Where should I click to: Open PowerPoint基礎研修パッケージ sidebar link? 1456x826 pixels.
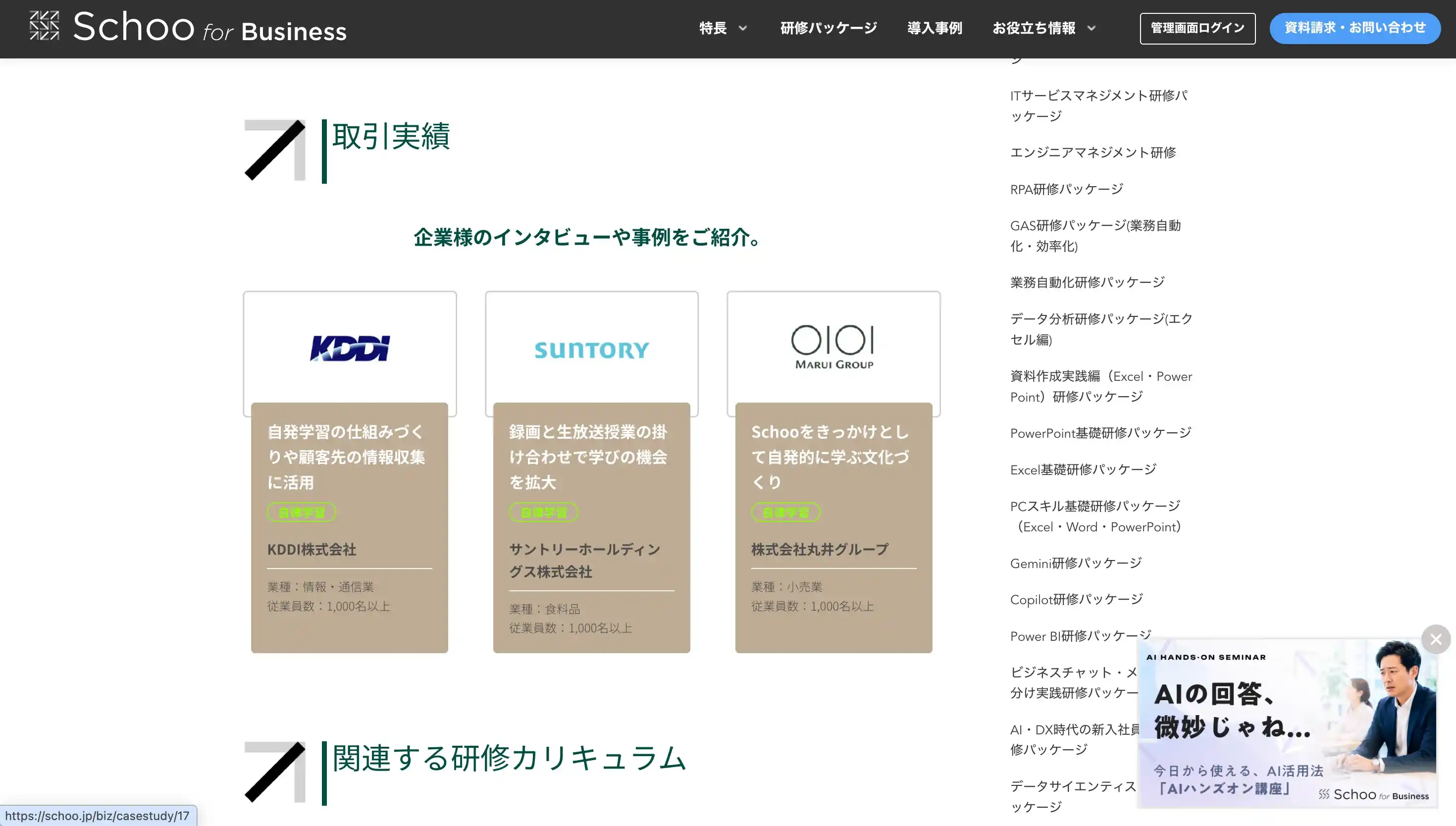(x=1100, y=433)
